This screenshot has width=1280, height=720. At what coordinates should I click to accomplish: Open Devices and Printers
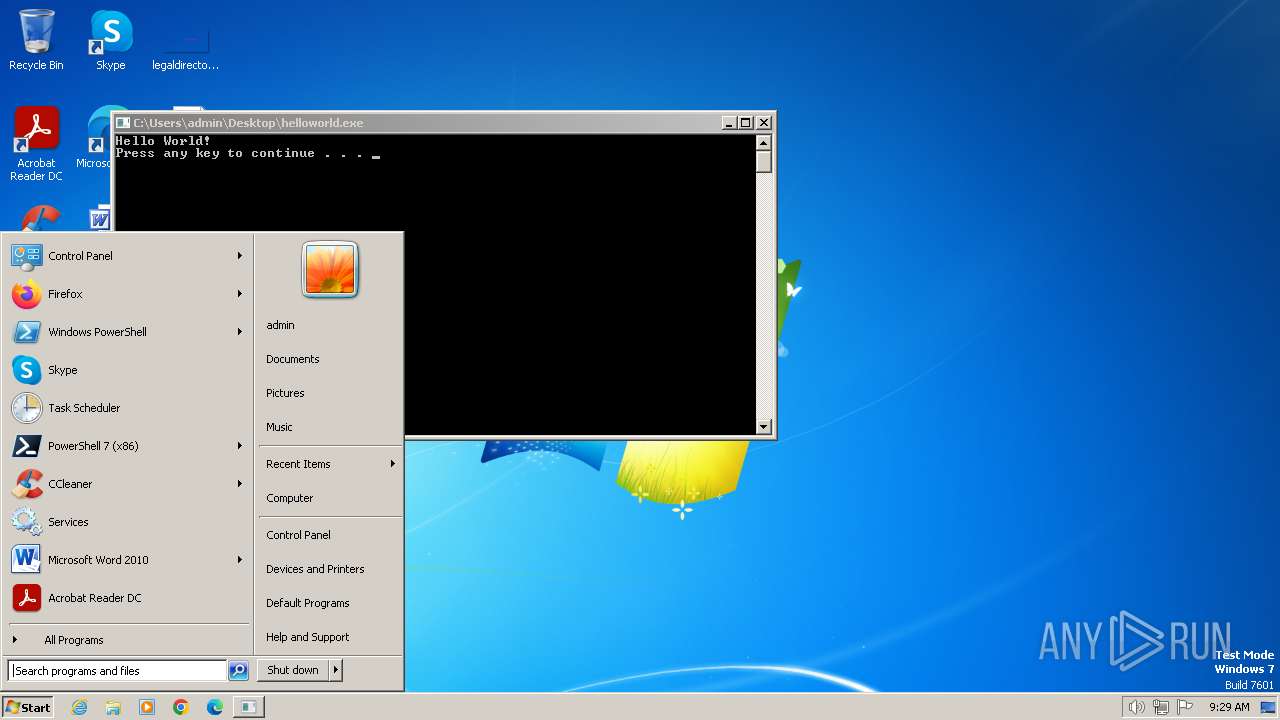330,569
